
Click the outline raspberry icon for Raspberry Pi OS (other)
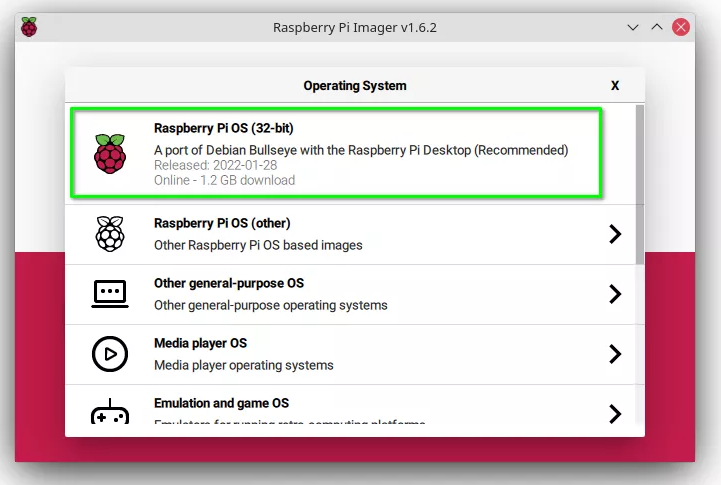pos(110,234)
